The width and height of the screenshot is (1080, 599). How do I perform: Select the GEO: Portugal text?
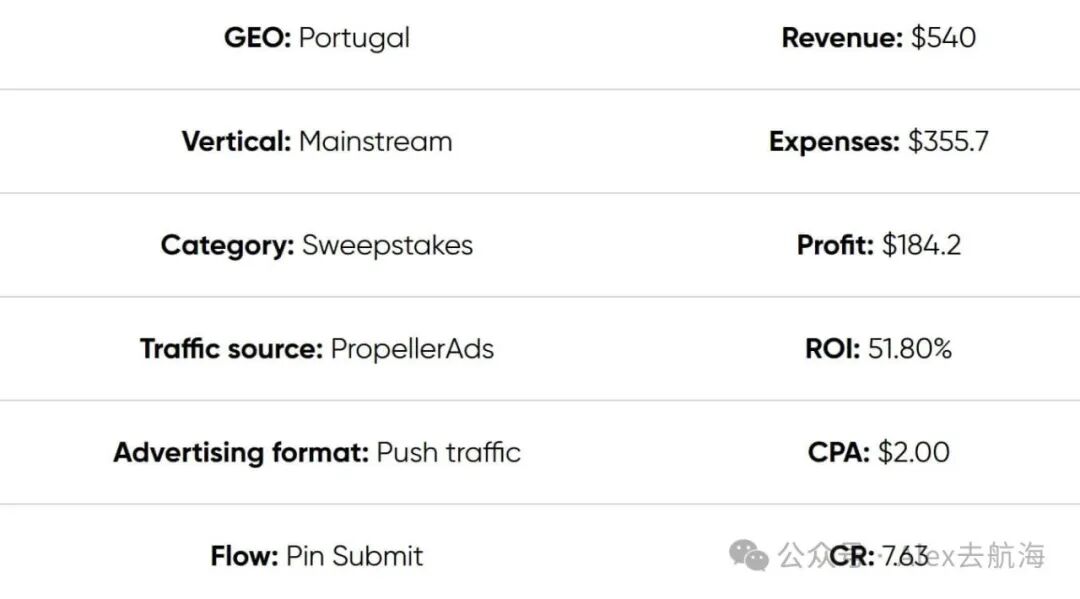click(317, 38)
